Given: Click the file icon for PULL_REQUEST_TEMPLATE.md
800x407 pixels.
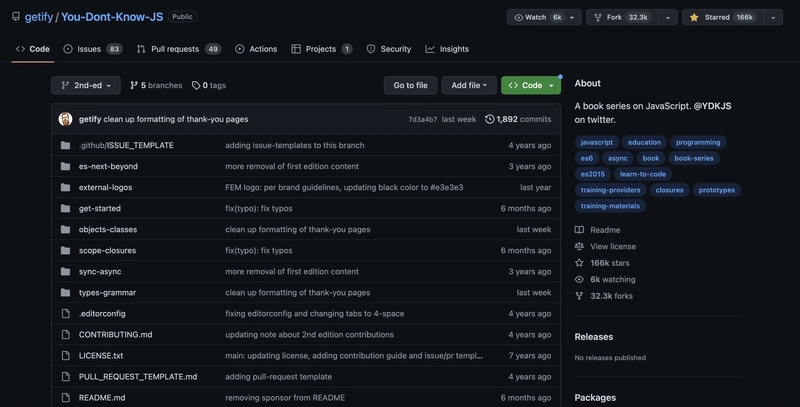Looking at the screenshot, I should pyautogui.click(x=65, y=376).
